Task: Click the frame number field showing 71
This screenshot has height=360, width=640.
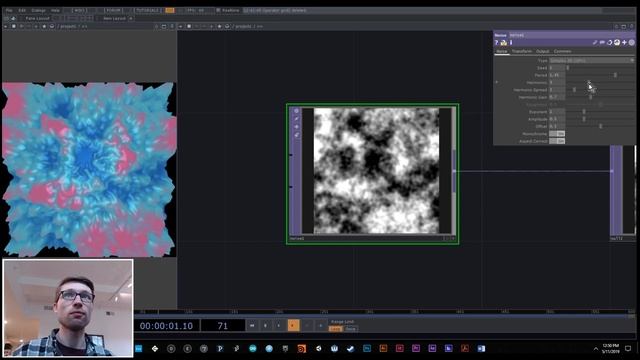Action: pyautogui.click(x=222, y=326)
